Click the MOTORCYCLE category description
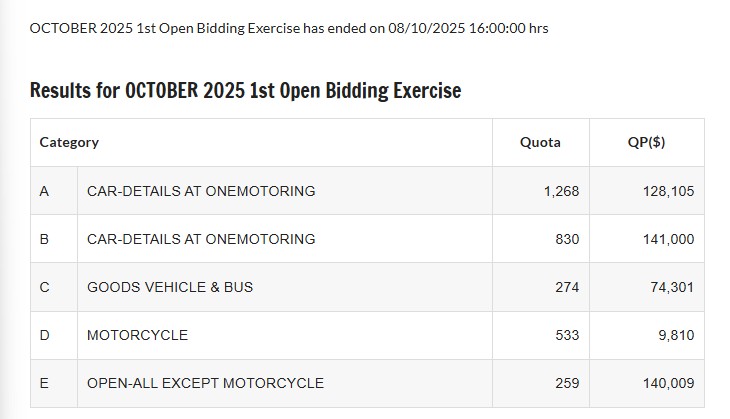Image resolution: width=730 pixels, height=419 pixels. coord(137,335)
